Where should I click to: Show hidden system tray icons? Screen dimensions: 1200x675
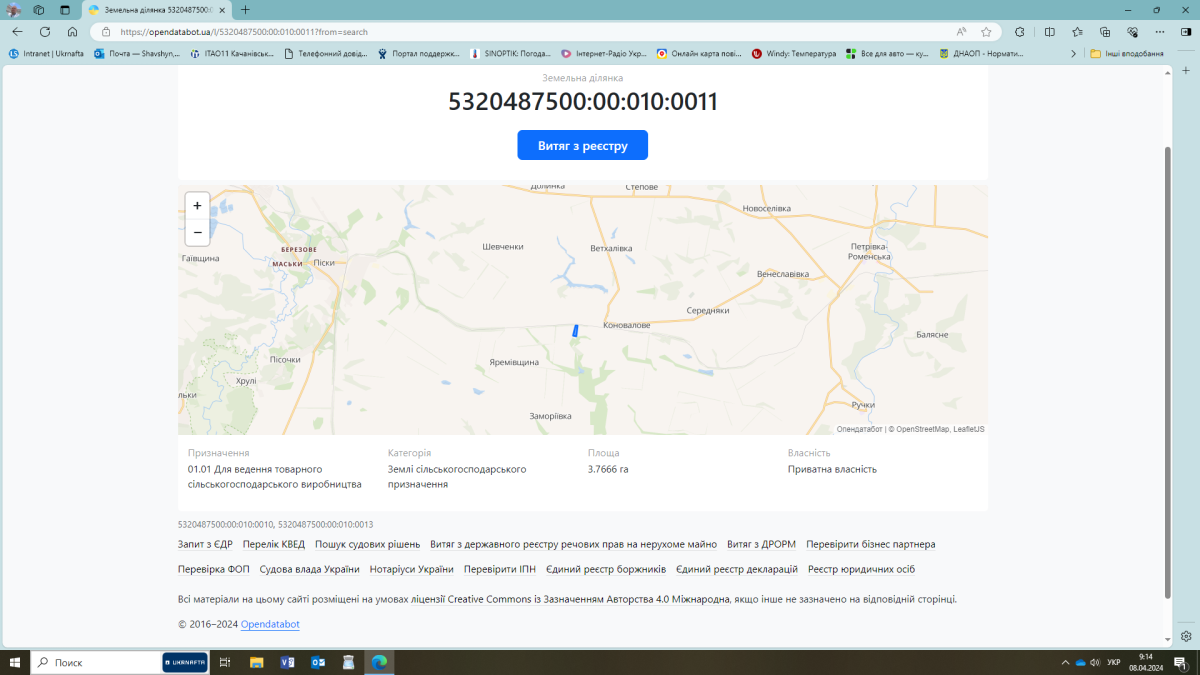(x=1065, y=662)
